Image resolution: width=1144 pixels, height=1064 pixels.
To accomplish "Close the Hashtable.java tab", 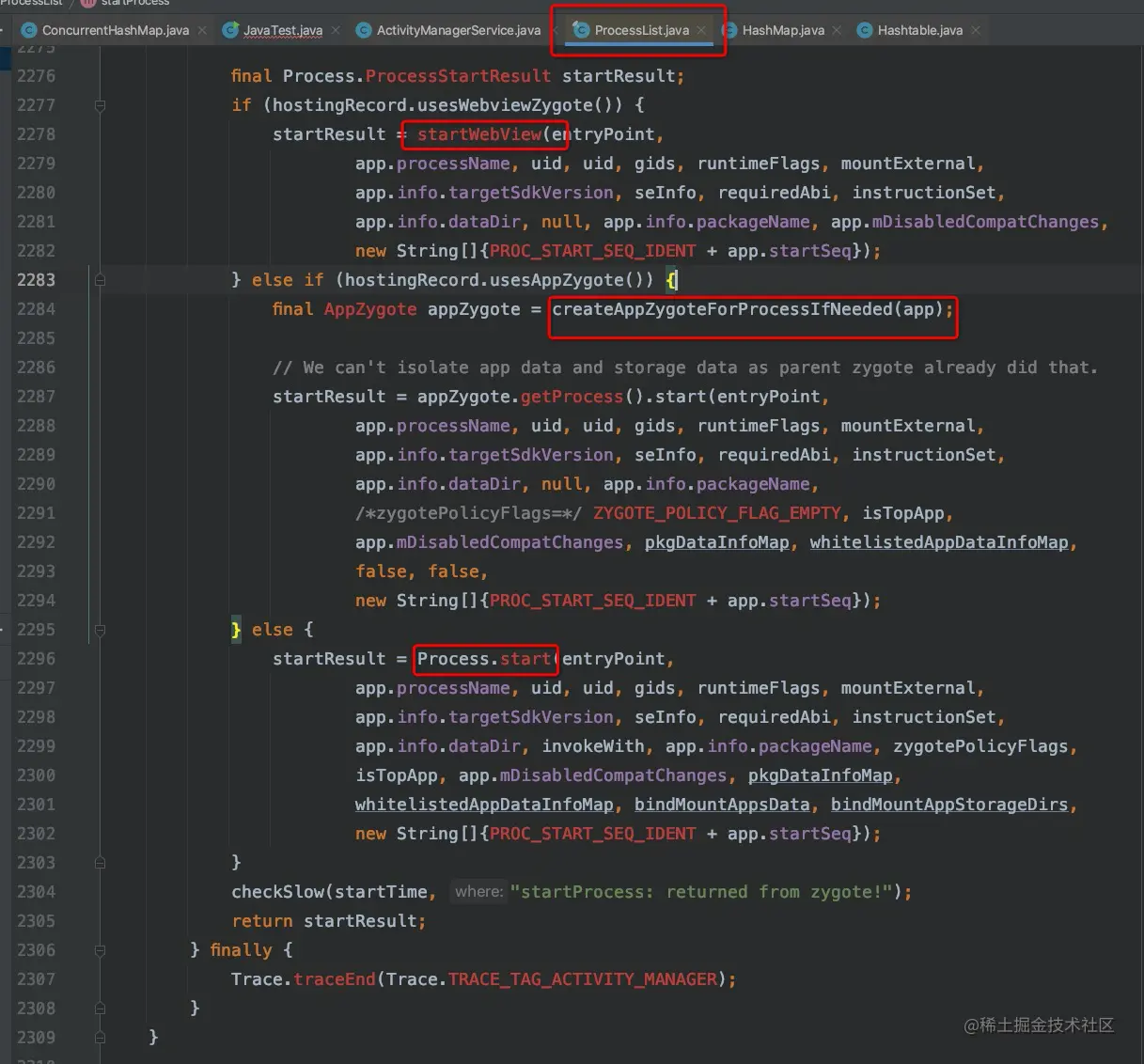I will (x=976, y=31).
